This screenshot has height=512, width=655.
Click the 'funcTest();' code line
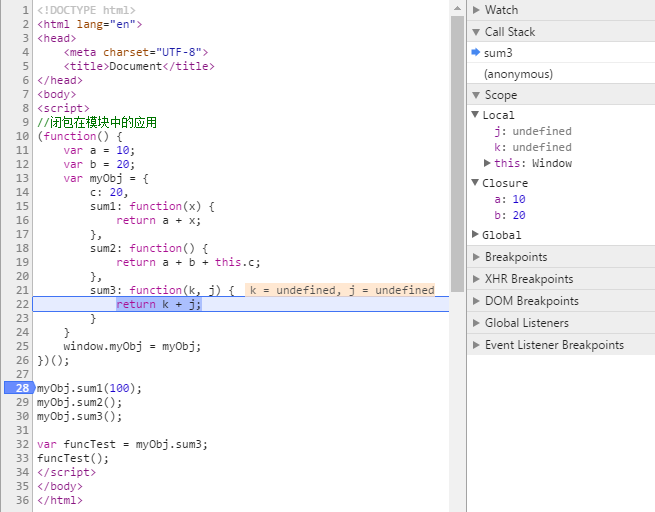(x=73, y=458)
